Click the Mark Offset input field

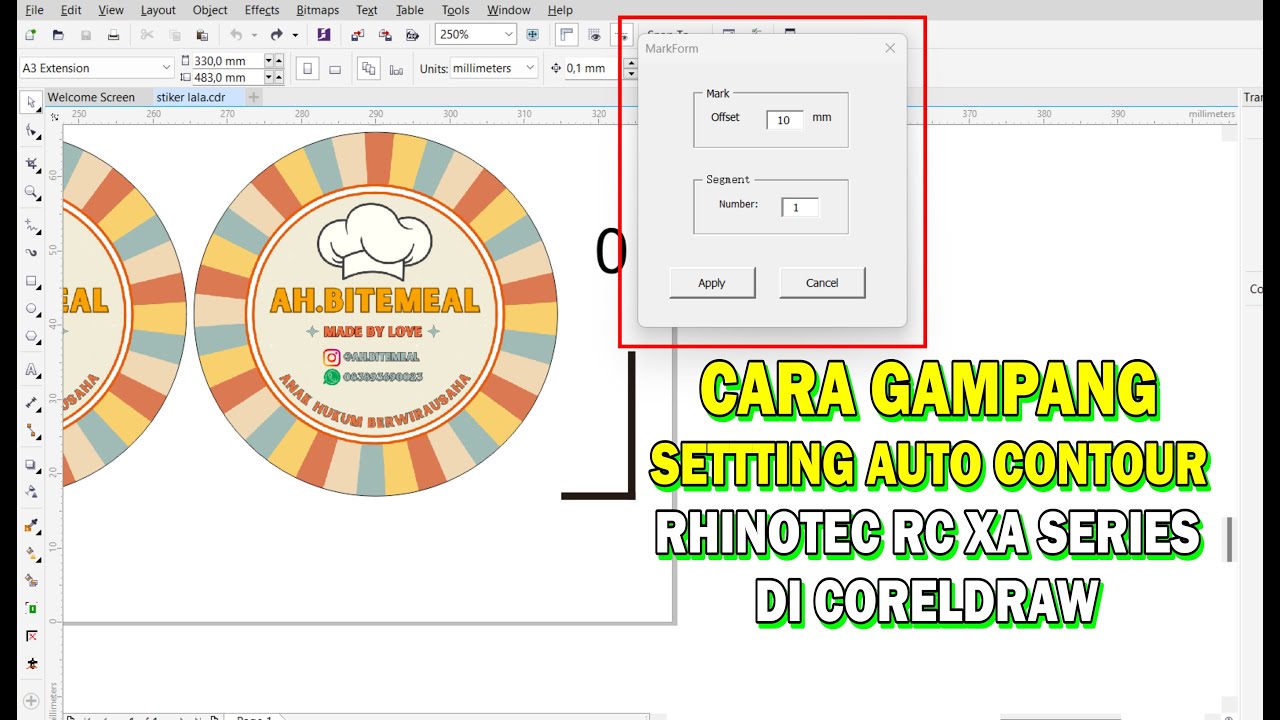point(785,120)
